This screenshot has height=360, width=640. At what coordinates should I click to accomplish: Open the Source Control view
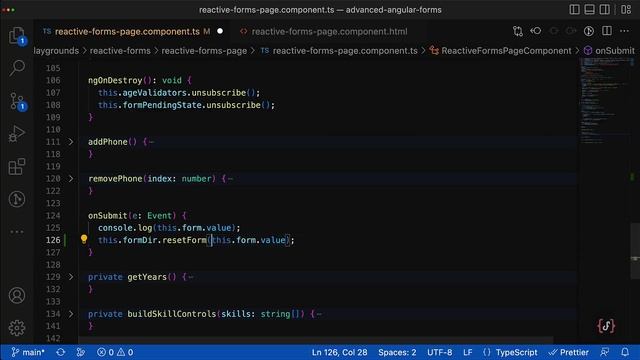tap(17, 101)
